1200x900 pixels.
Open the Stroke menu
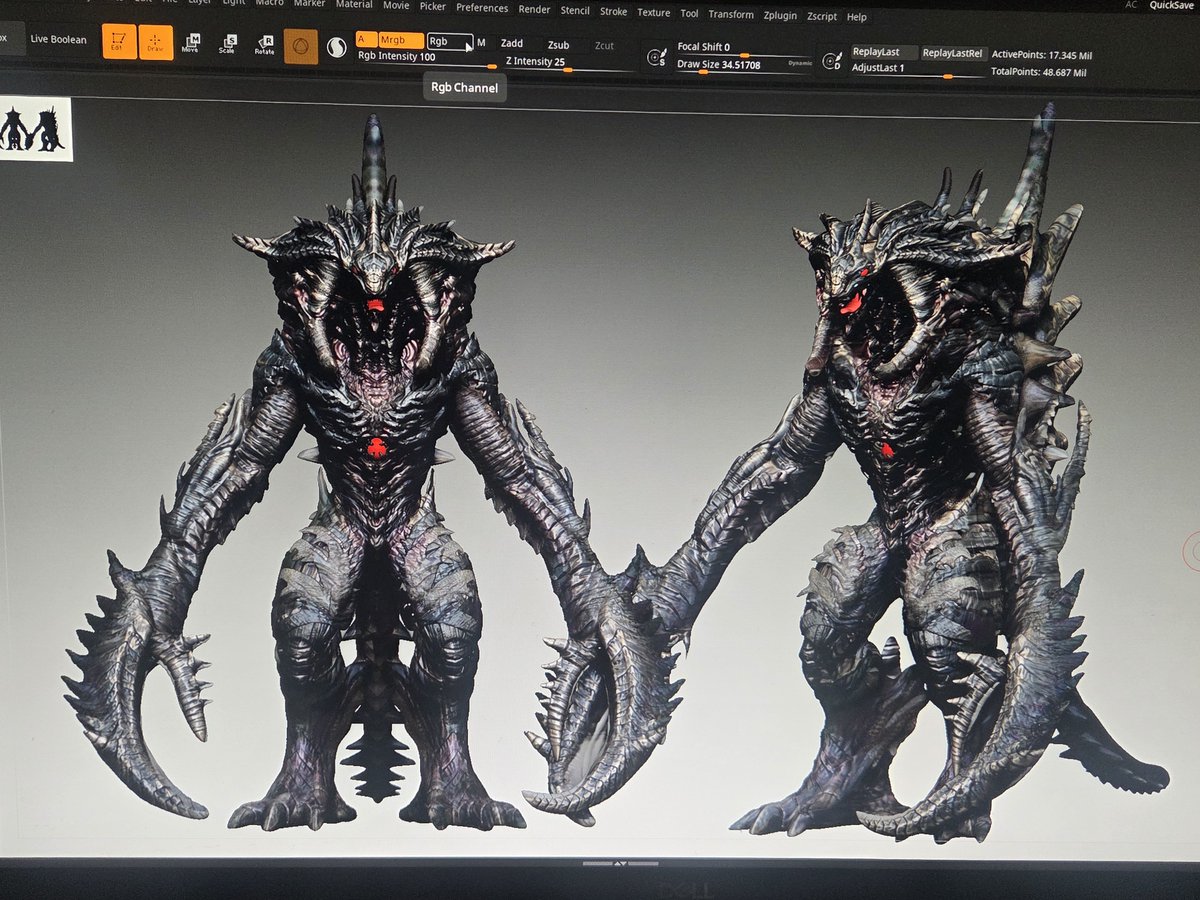614,11
